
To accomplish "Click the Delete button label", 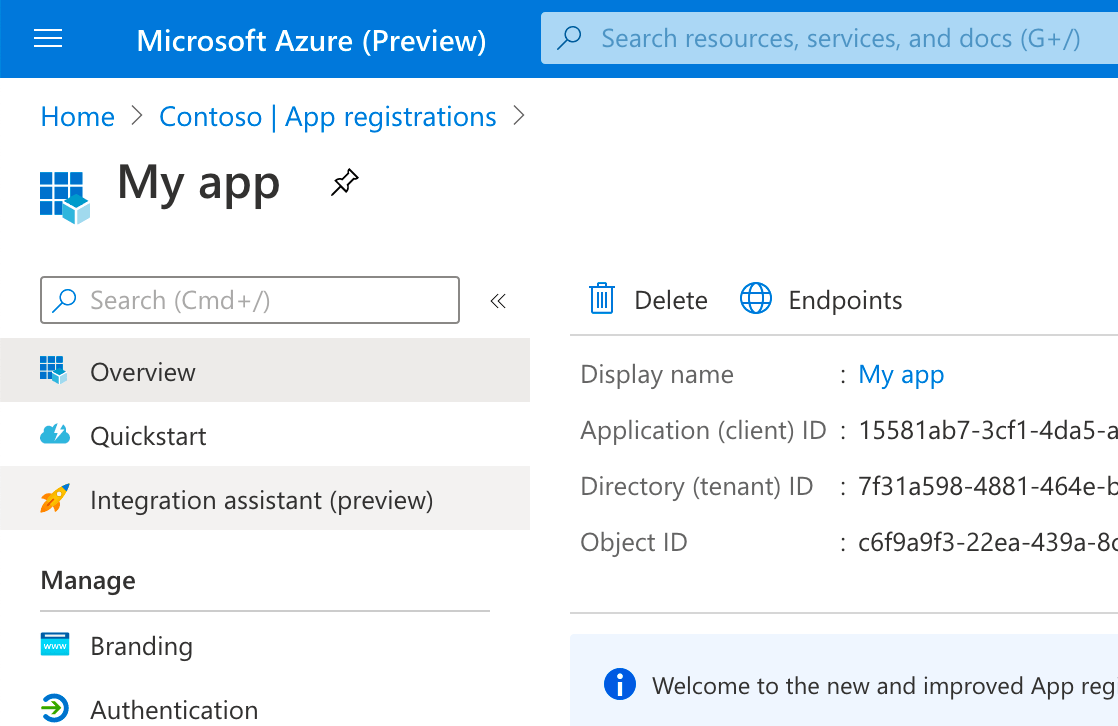I will [x=671, y=300].
